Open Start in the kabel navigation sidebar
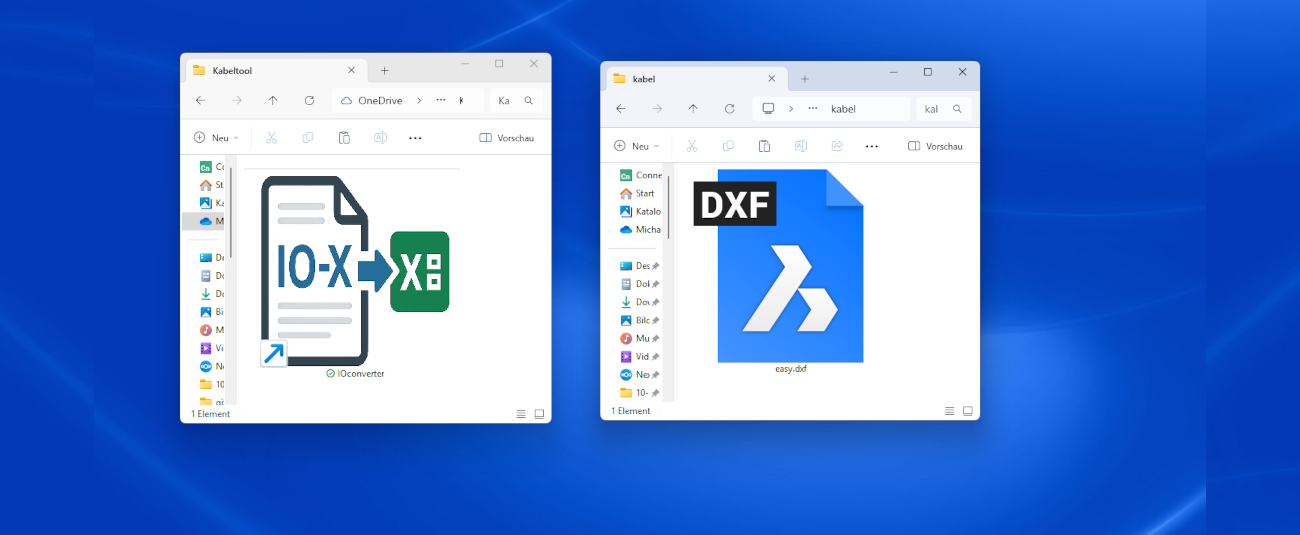Image resolution: width=1300 pixels, height=535 pixels. tap(644, 193)
